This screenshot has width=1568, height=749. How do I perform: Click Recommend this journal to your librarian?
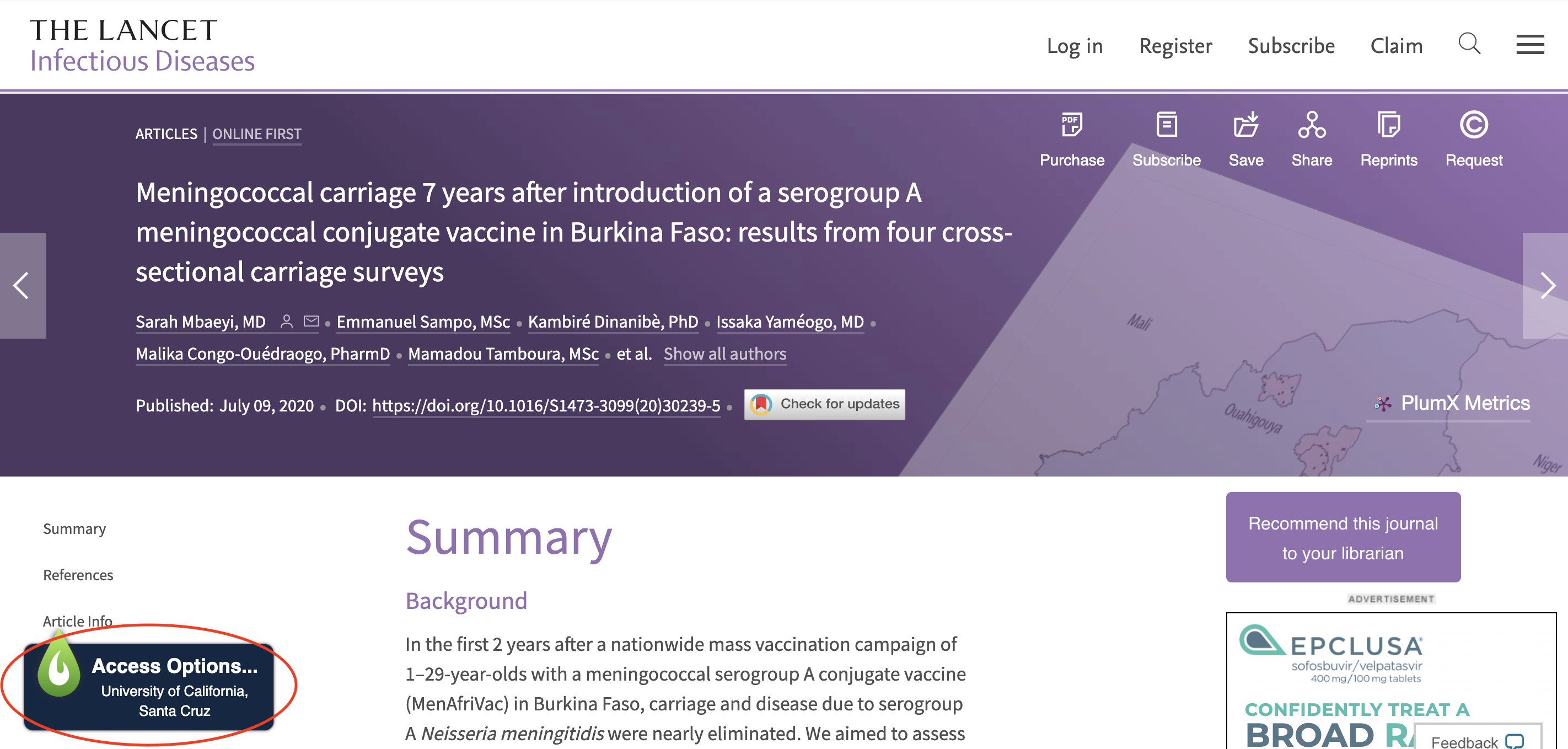pos(1343,537)
